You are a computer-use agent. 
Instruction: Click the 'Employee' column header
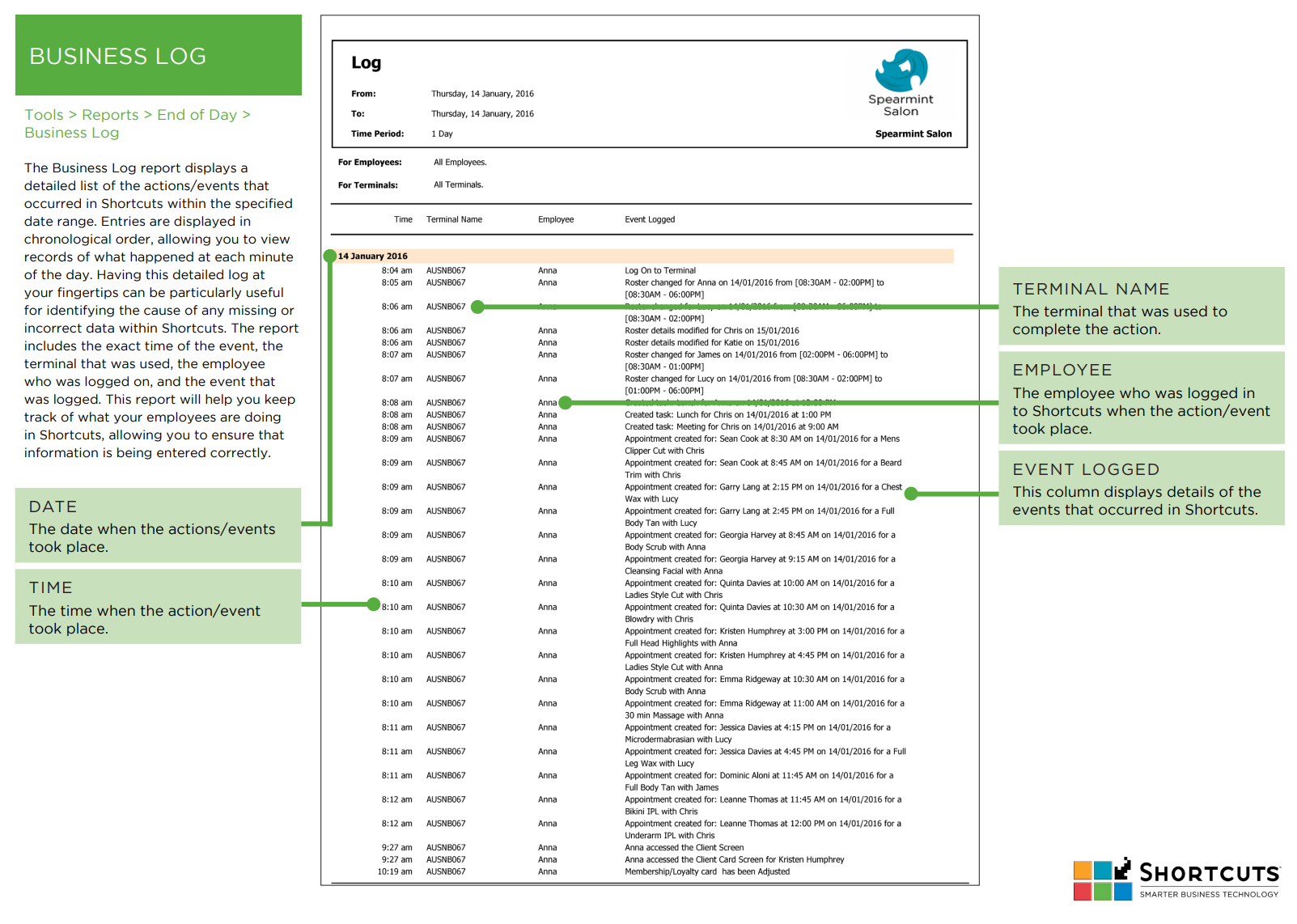click(556, 220)
